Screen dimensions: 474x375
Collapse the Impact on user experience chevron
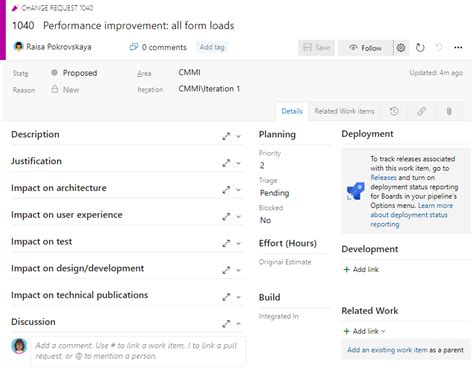(238, 217)
